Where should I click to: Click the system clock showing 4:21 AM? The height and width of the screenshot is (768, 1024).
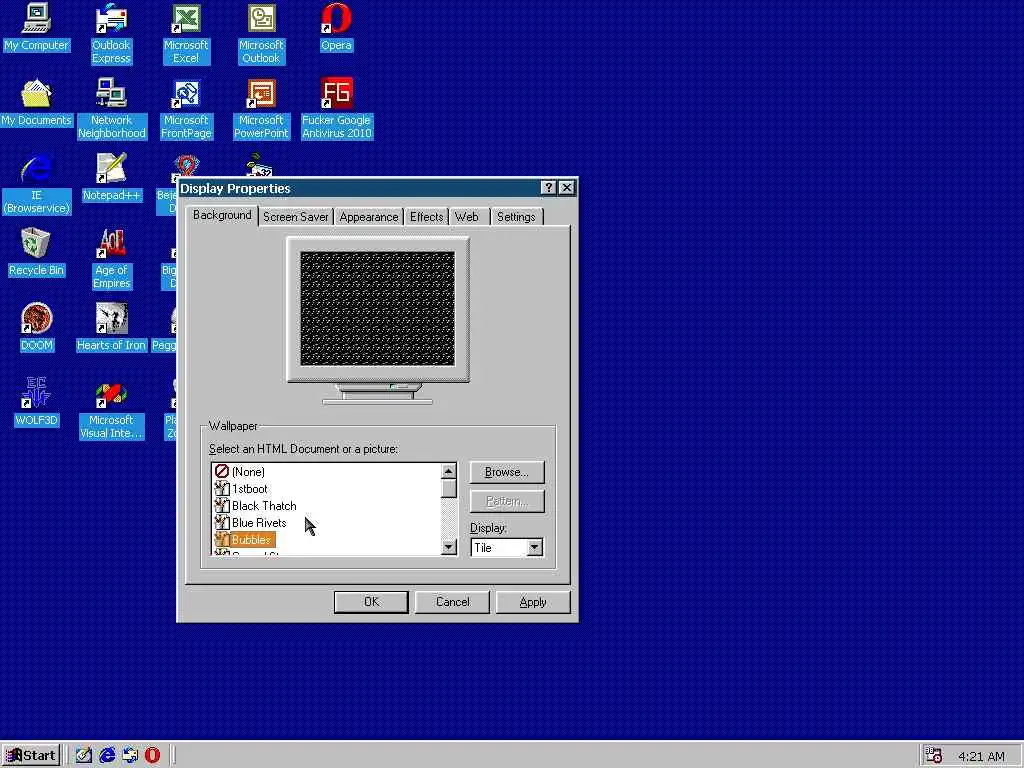pos(981,756)
